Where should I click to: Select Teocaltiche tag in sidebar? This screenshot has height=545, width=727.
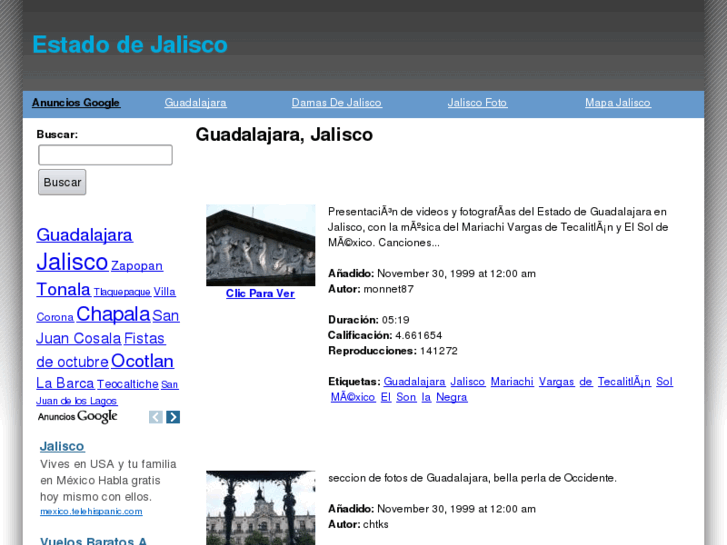click(x=128, y=384)
